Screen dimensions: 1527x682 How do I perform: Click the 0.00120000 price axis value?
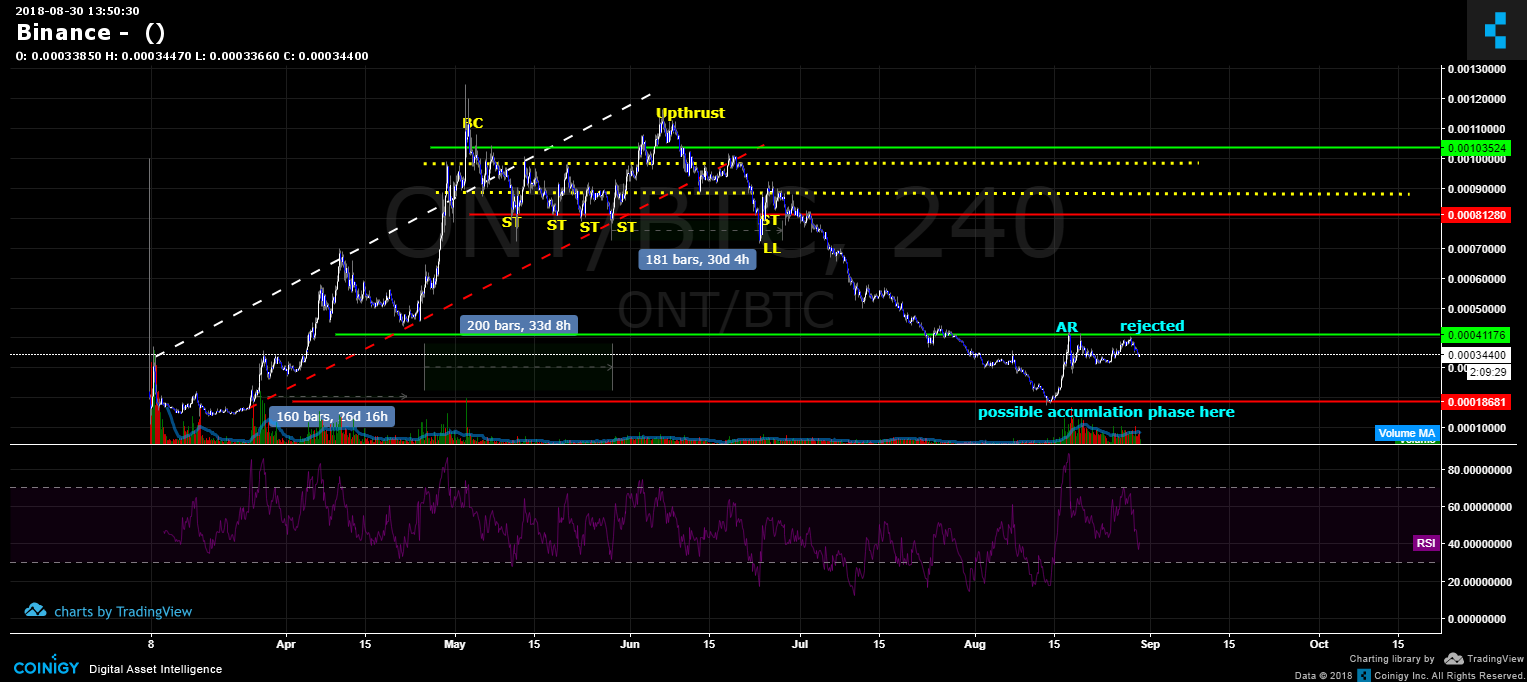pyautogui.click(x=1478, y=99)
